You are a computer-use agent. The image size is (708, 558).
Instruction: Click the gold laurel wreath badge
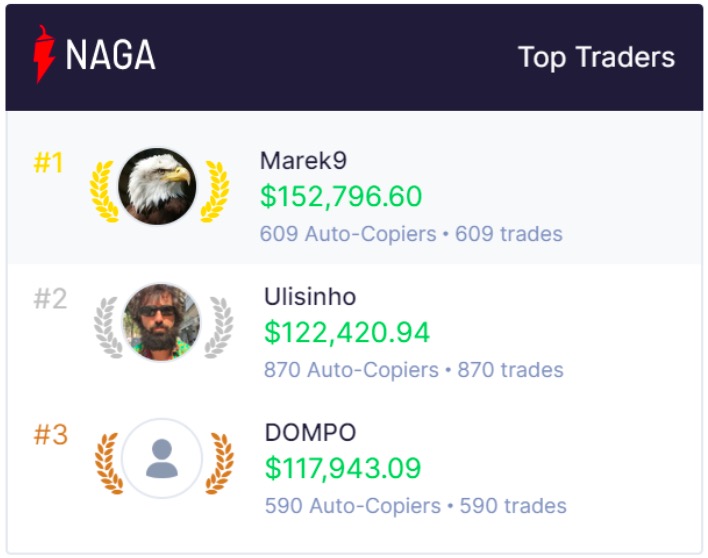point(102,190)
